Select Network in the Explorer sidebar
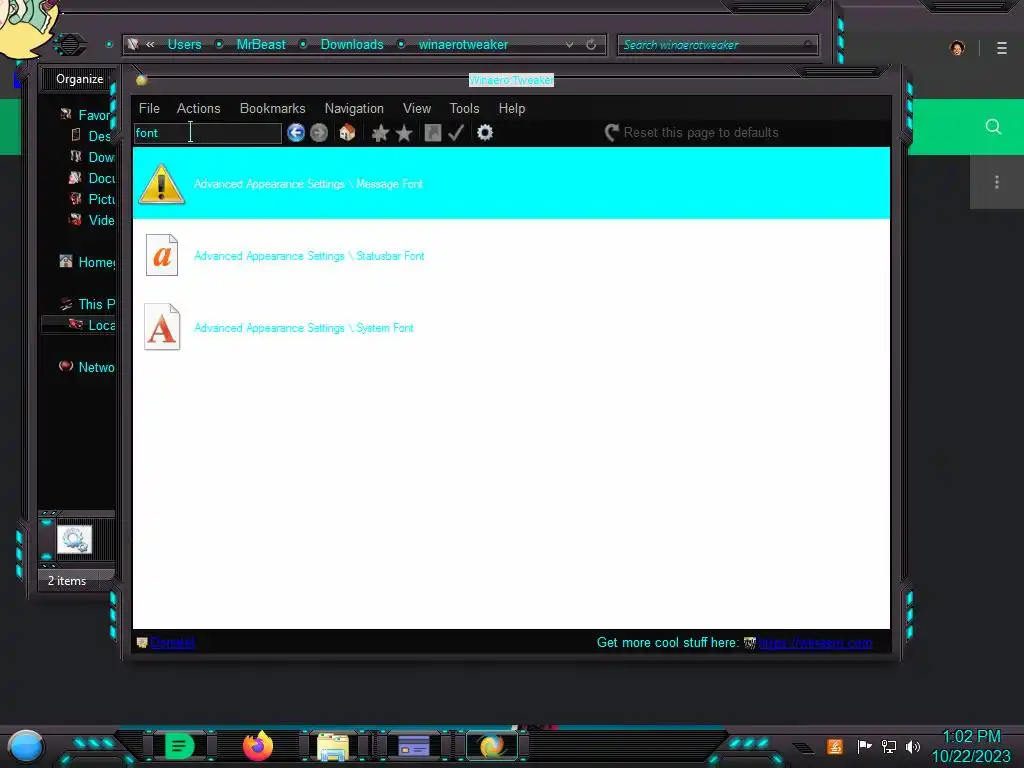1024x768 pixels. 88,367
